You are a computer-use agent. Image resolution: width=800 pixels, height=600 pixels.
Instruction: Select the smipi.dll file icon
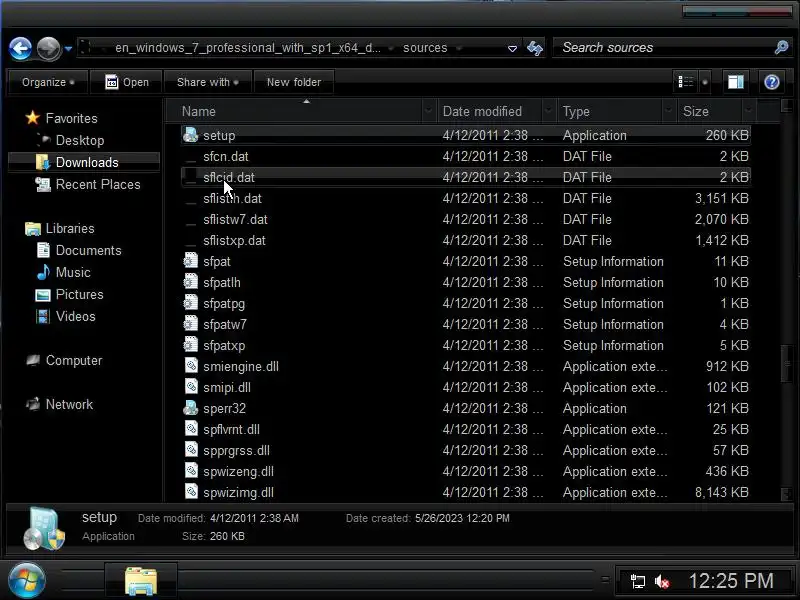tap(191, 387)
